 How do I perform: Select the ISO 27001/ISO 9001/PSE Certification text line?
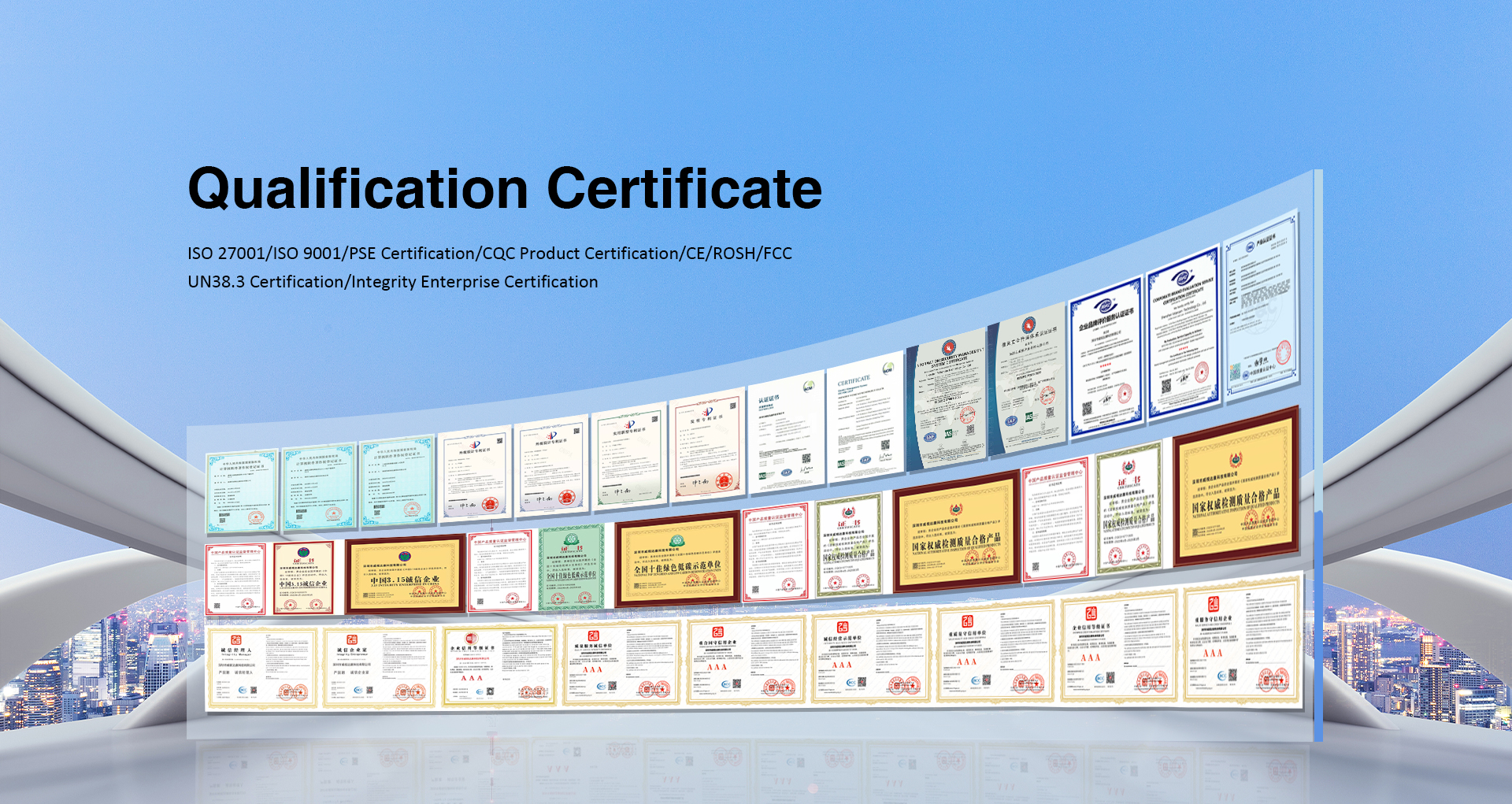(x=490, y=254)
